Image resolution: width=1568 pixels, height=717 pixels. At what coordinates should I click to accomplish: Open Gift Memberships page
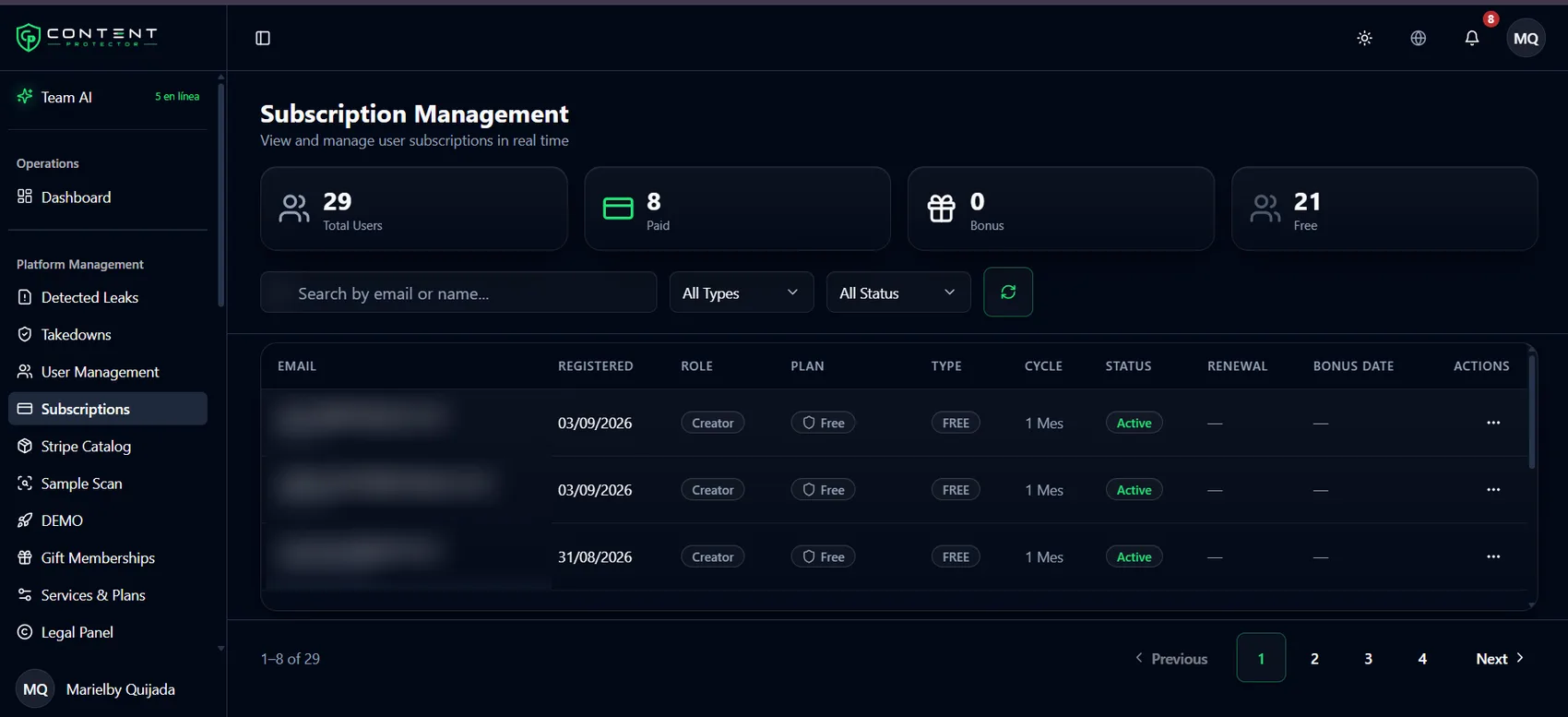pos(108,557)
